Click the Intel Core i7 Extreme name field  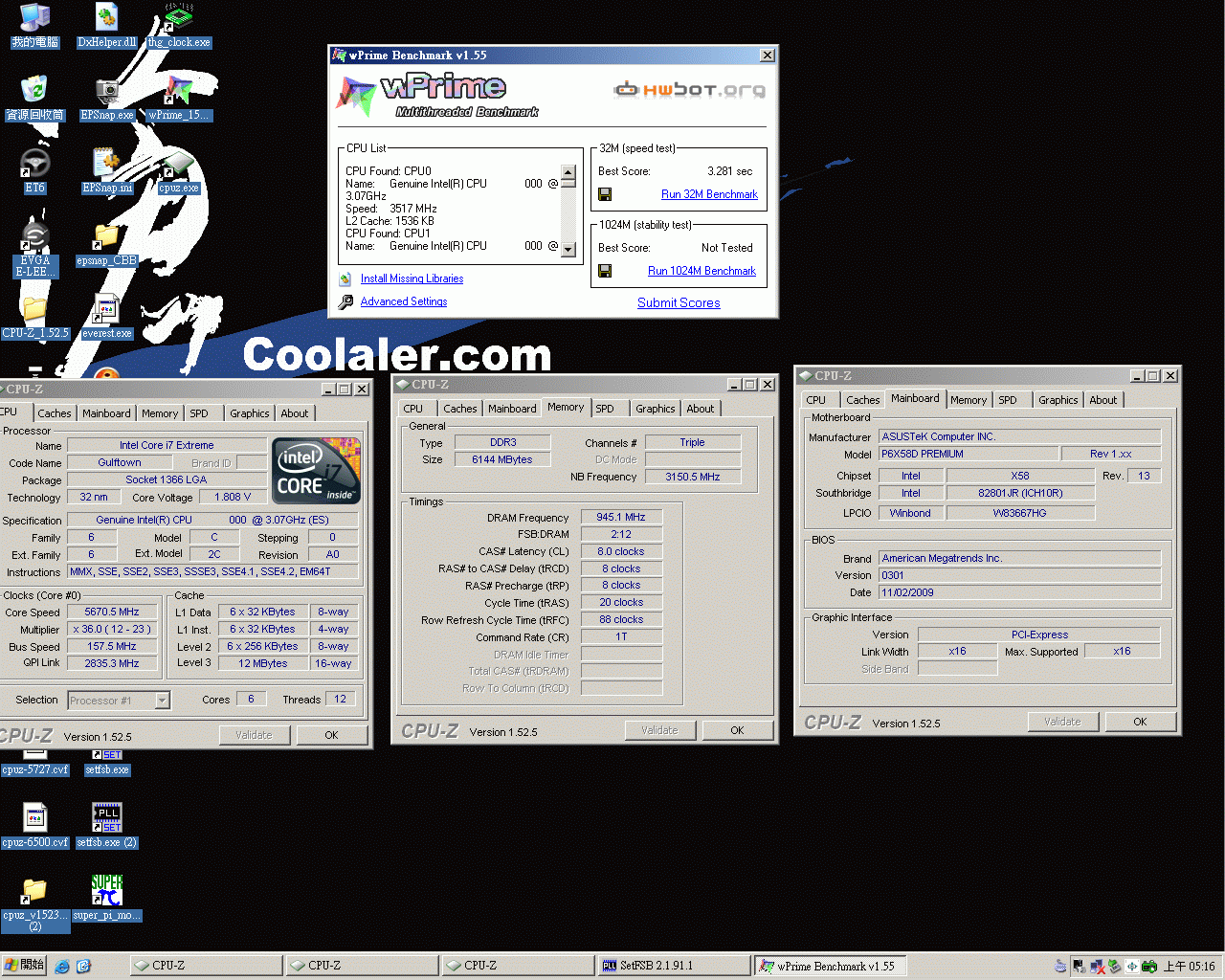pyautogui.click(x=167, y=445)
